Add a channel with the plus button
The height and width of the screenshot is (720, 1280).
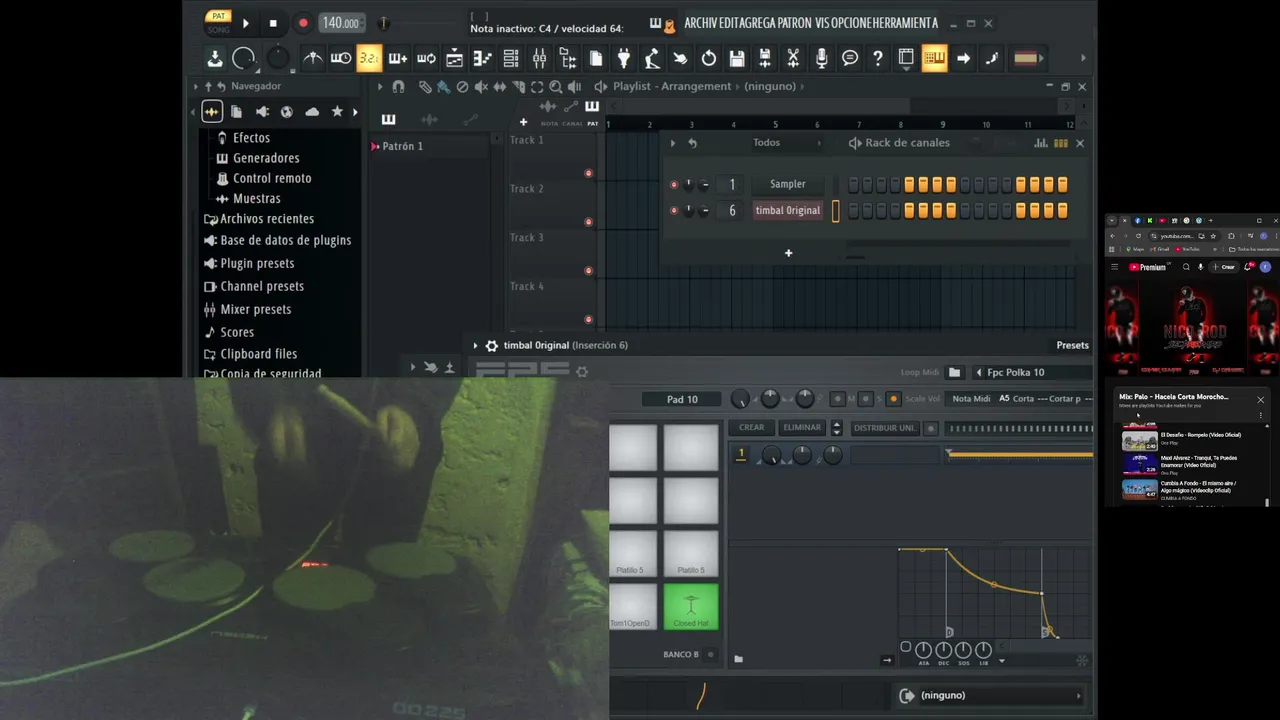(788, 253)
